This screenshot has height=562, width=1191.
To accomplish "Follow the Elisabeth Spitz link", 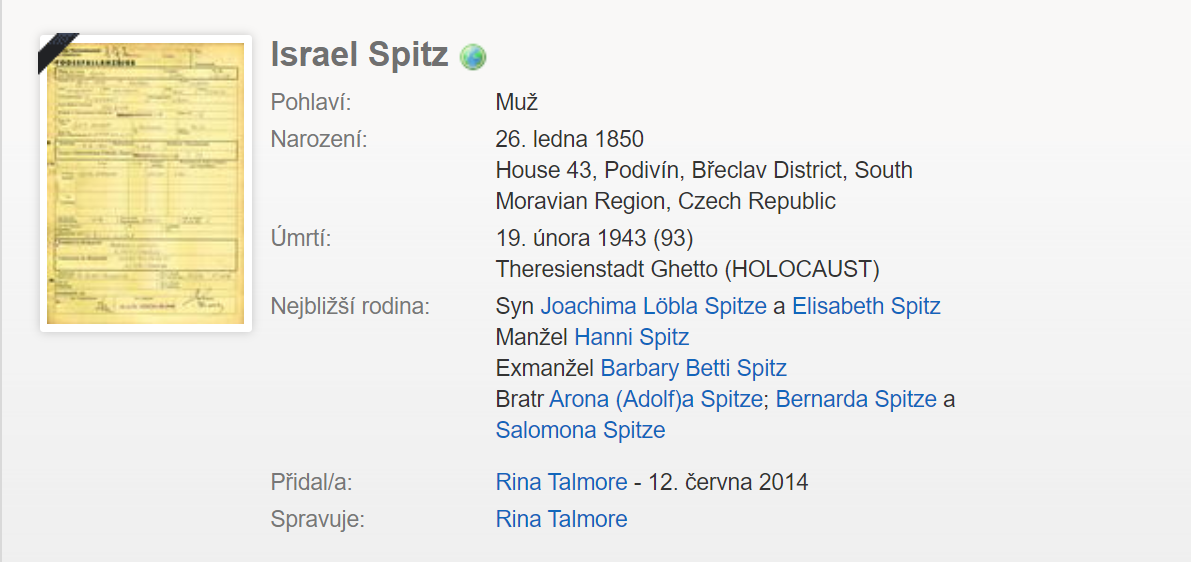I will [866, 306].
